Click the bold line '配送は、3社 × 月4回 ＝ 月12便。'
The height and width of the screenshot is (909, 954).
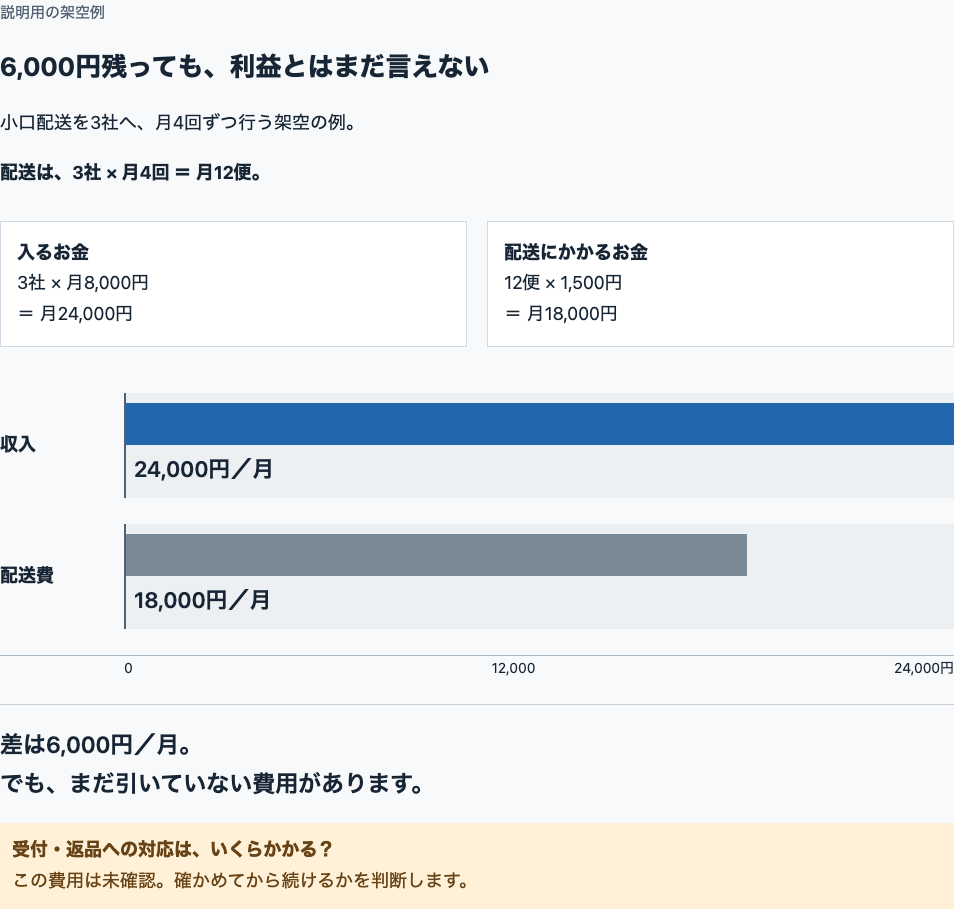click(131, 172)
